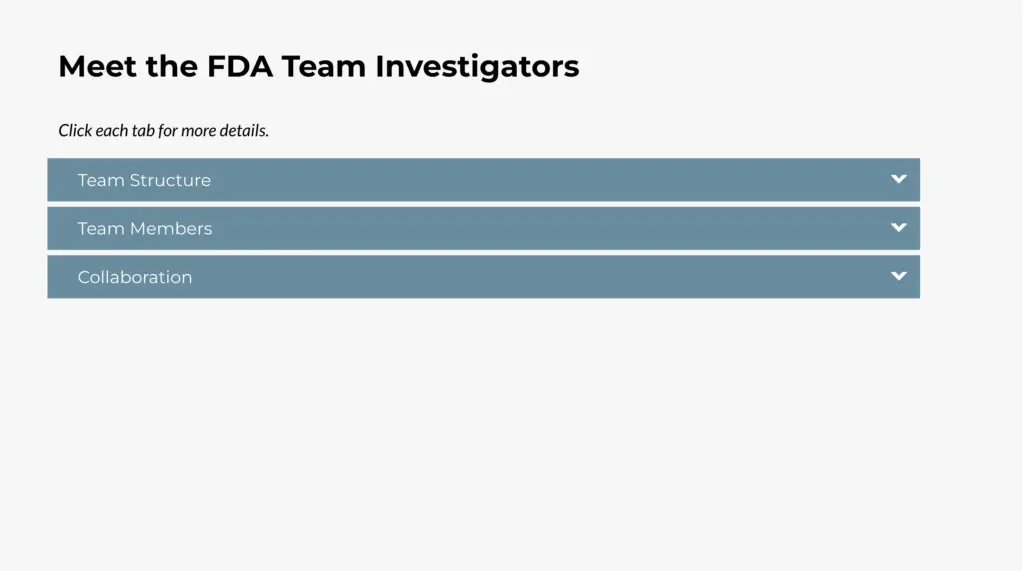Image resolution: width=1024 pixels, height=571 pixels.
Task: Click the middle of the Team Structure bar
Action: pos(483,180)
